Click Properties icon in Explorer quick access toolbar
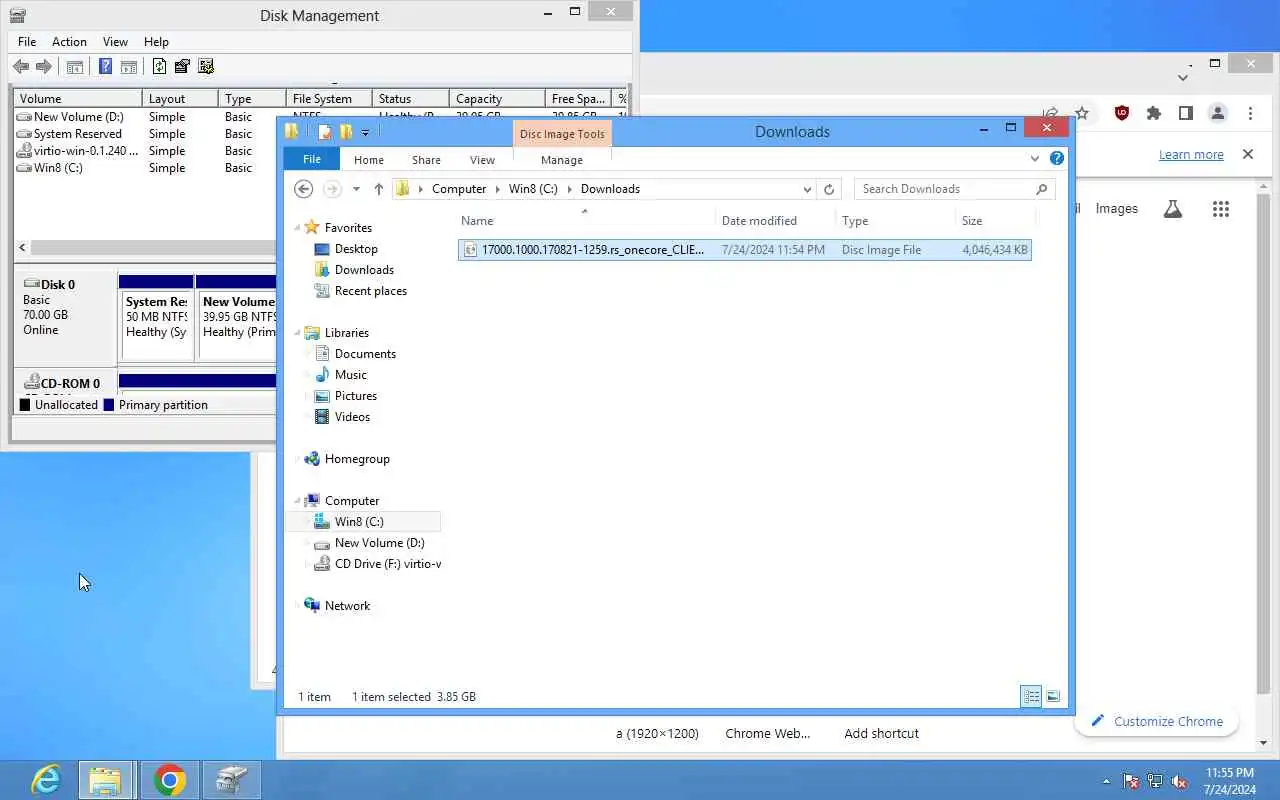This screenshot has height=800, width=1280. (x=324, y=132)
